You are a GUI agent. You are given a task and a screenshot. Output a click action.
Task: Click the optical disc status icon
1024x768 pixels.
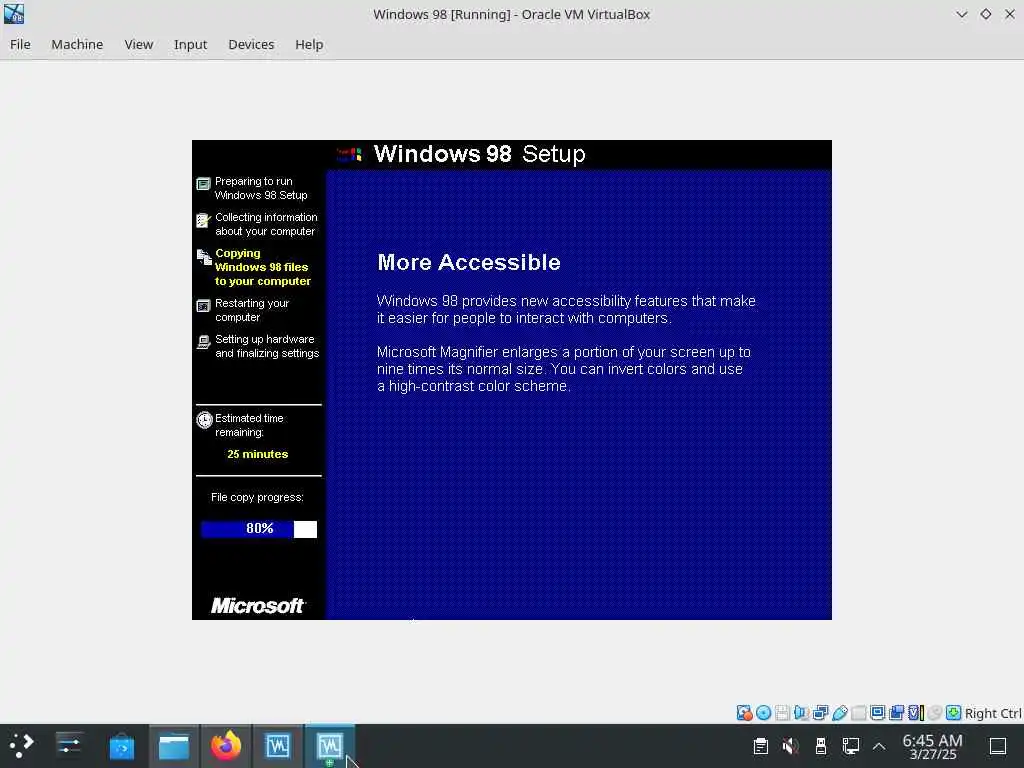763,712
